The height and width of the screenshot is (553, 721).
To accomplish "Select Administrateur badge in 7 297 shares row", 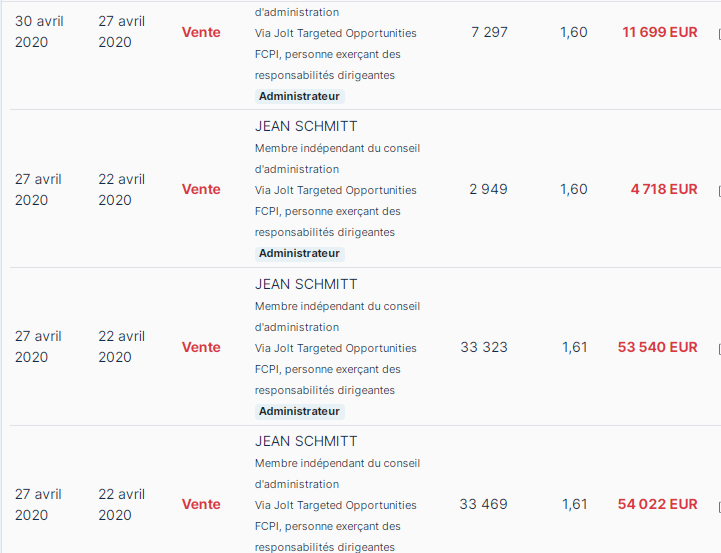I will (x=299, y=96).
